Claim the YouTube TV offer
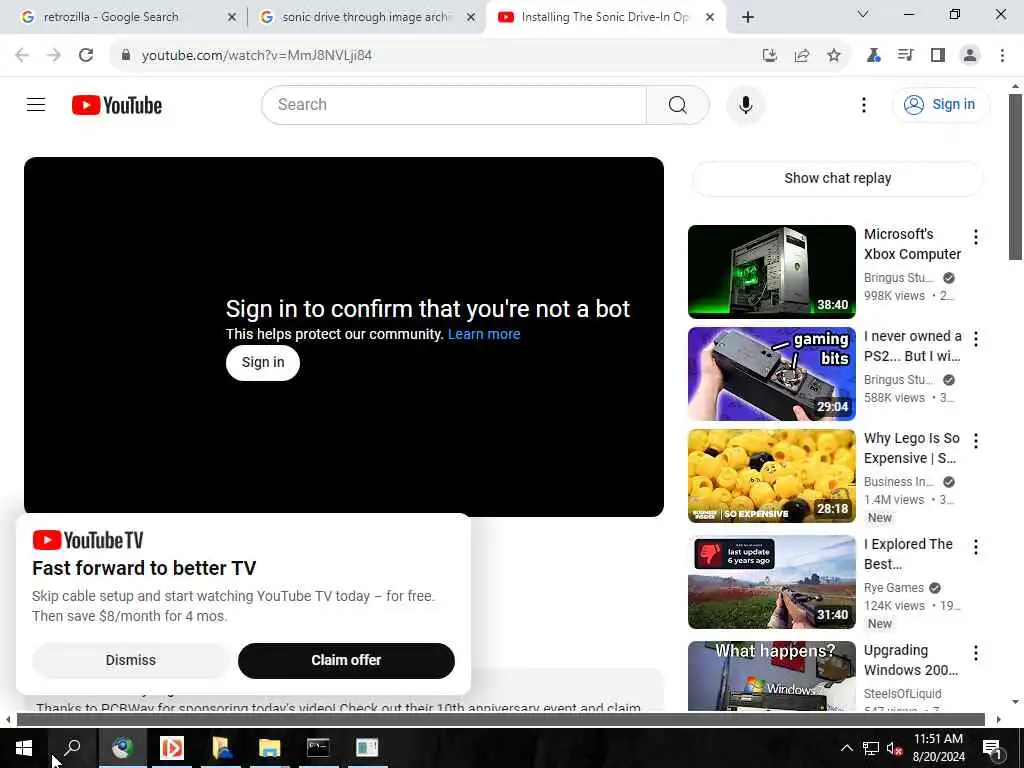The height and width of the screenshot is (768, 1024). tap(346, 660)
